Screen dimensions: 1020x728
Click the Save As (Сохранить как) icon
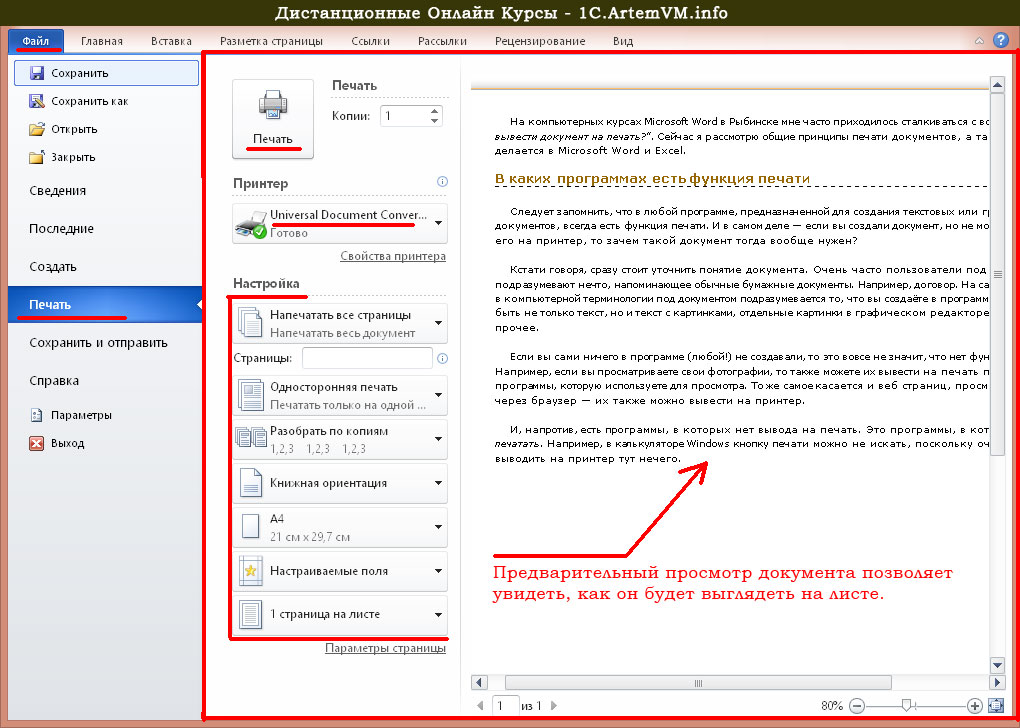pyautogui.click(x=37, y=101)
